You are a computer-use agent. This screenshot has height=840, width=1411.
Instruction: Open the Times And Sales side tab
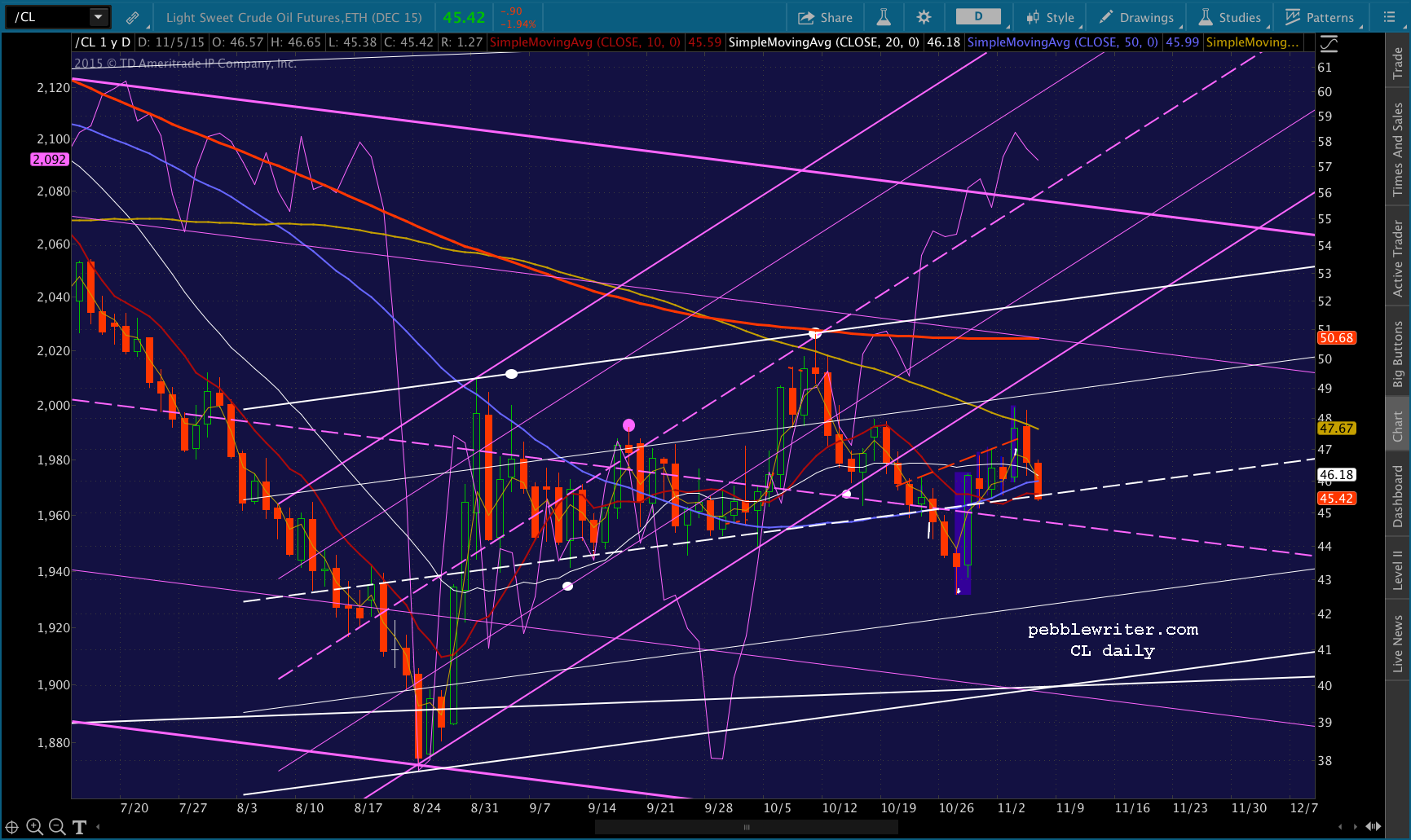click(x=1397, y=150)
